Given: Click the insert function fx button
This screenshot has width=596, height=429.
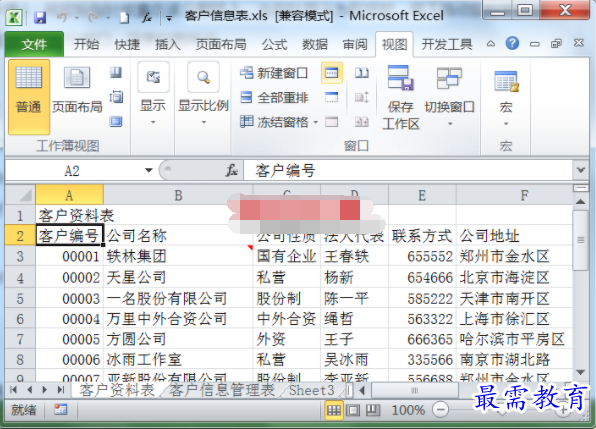Looking at the screenshot, I should [x=231, y=170].
